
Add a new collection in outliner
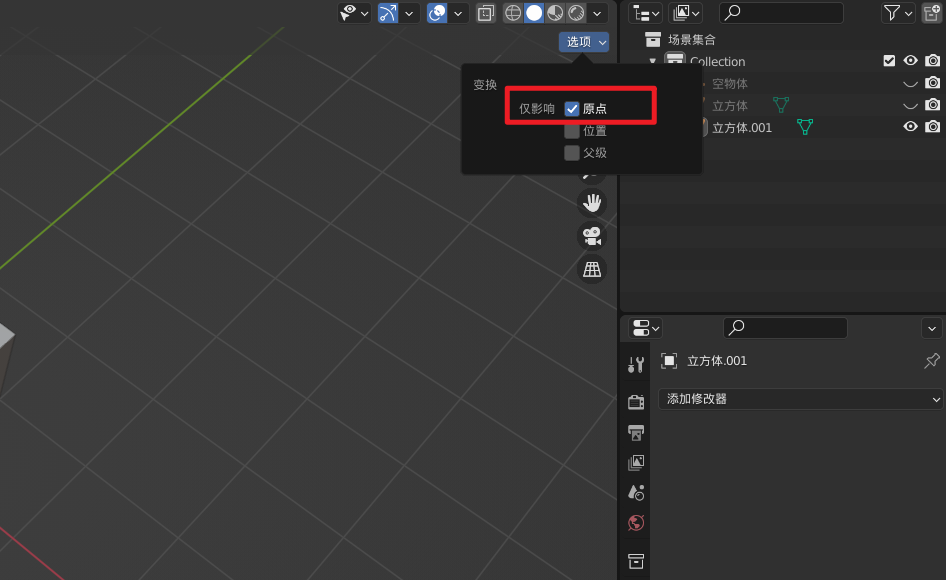pyautogui.click(x=932, y=13)
